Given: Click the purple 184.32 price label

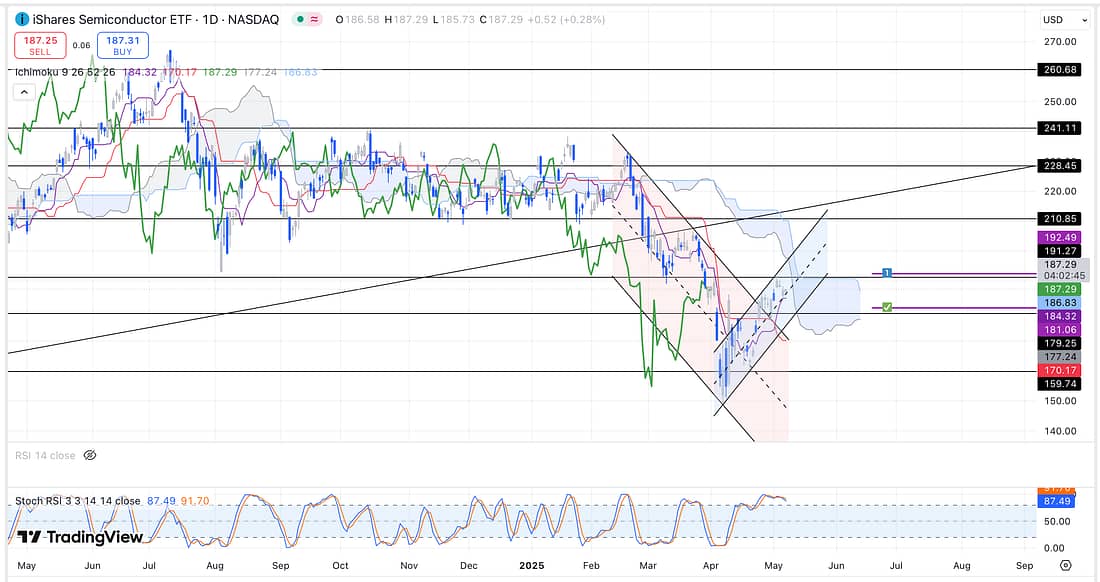Looking at the screenshot, I should pos(1061,316).
